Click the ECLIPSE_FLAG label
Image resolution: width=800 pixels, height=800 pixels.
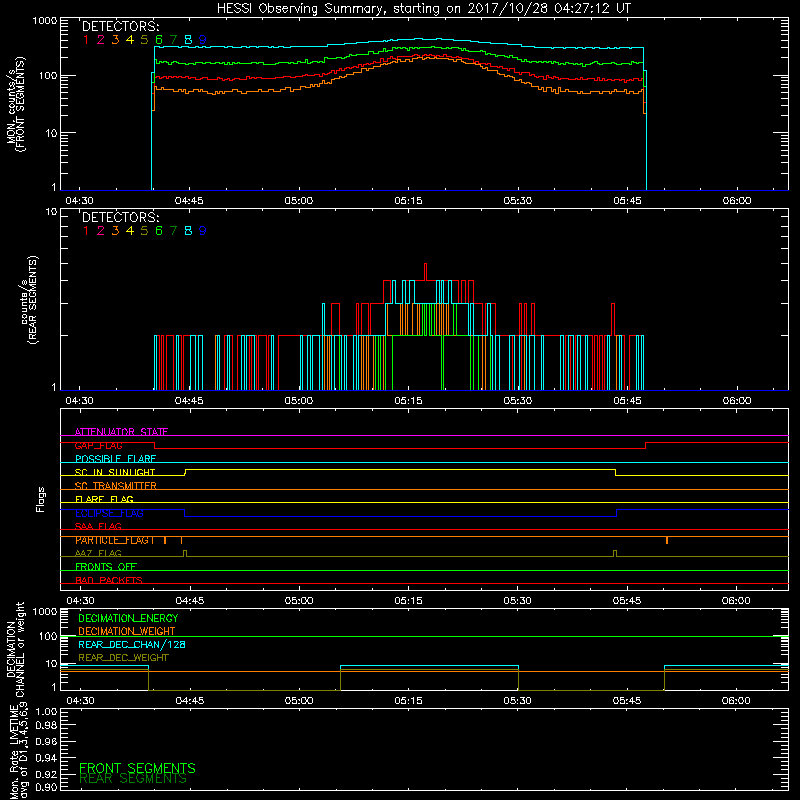click(x=109, y=513)
